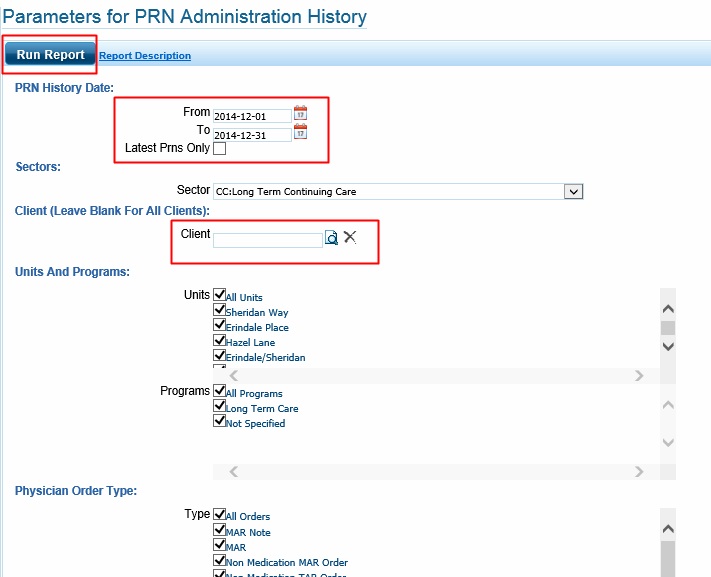The height and width of the screenshot is (577, 711).
Task: Click the From date input field
Action: click(x=252, y=116)
